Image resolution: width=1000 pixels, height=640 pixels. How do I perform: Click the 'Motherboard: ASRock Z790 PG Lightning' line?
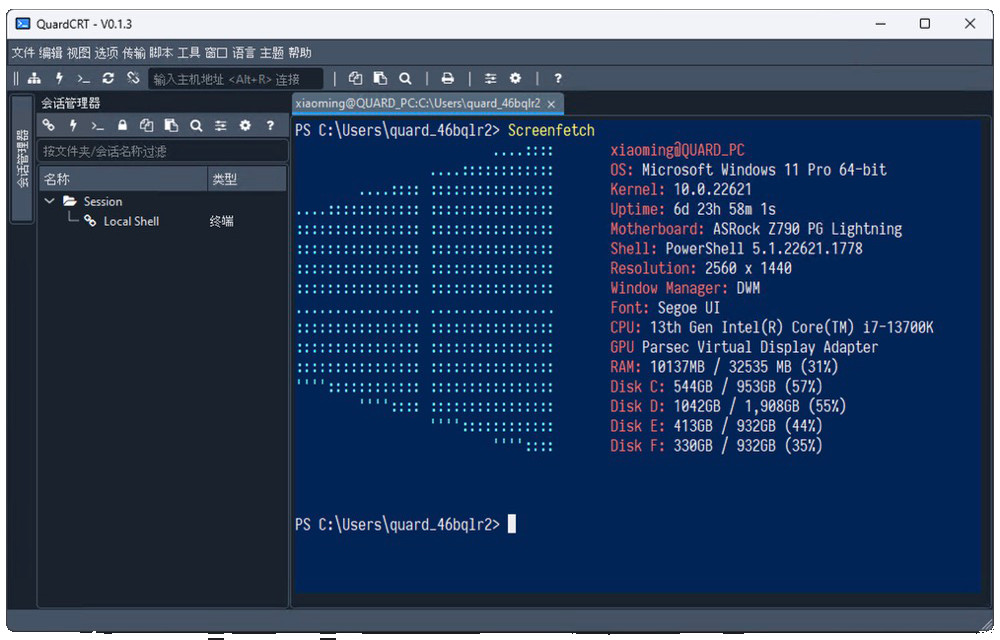pyautogui.click(x=756, y=229)
